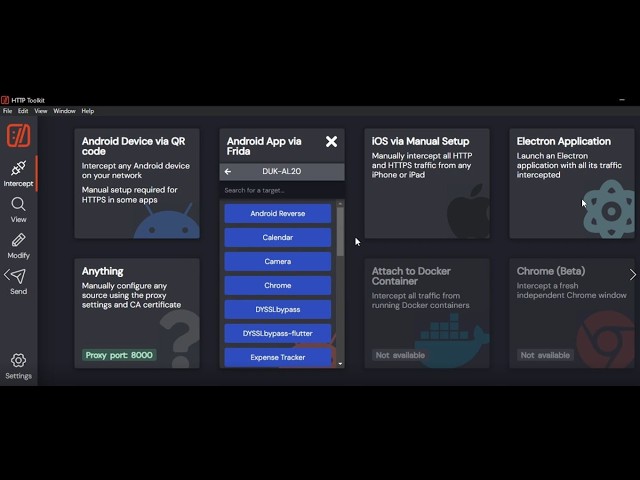This screenshot has height=480, width=640.
Task: Click Not available badge on Chrome card
Action: [545, 355]
